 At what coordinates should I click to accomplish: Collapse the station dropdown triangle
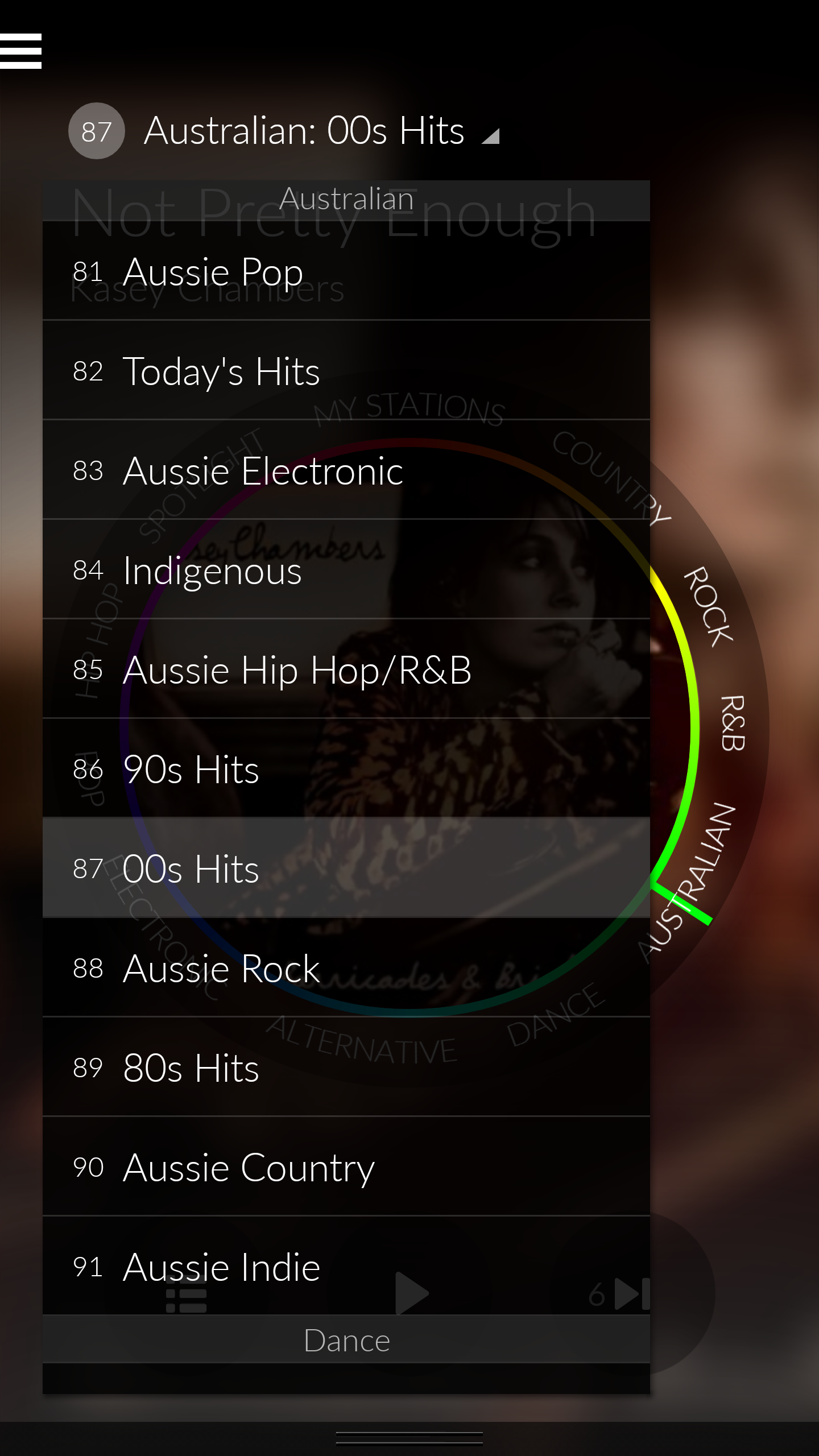click(x=490, y=136)
